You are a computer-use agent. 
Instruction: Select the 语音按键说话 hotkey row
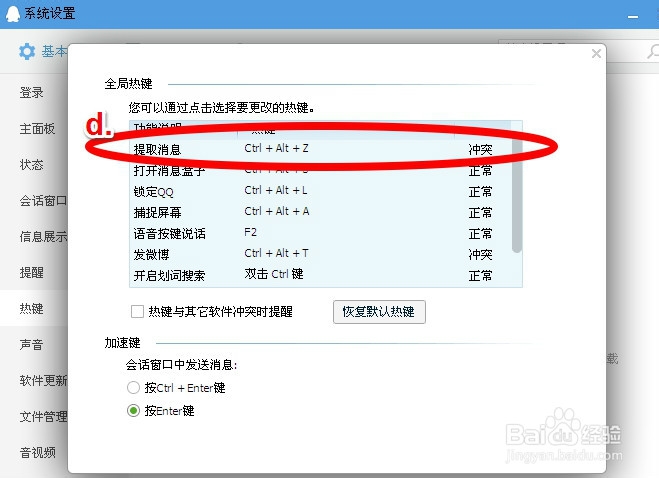[x=321, y=233]
